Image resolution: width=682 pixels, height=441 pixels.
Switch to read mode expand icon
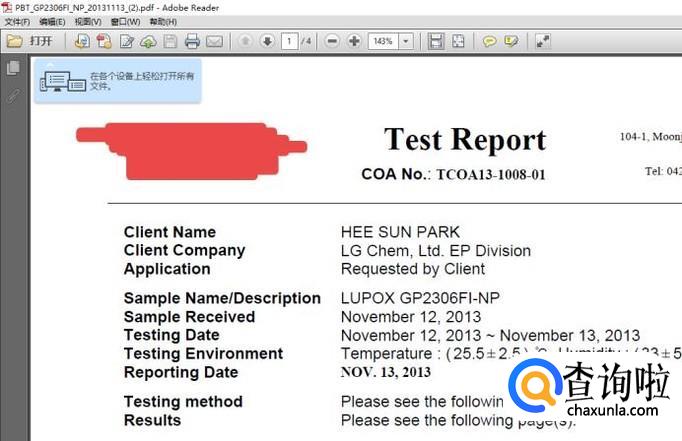(542, 41)
